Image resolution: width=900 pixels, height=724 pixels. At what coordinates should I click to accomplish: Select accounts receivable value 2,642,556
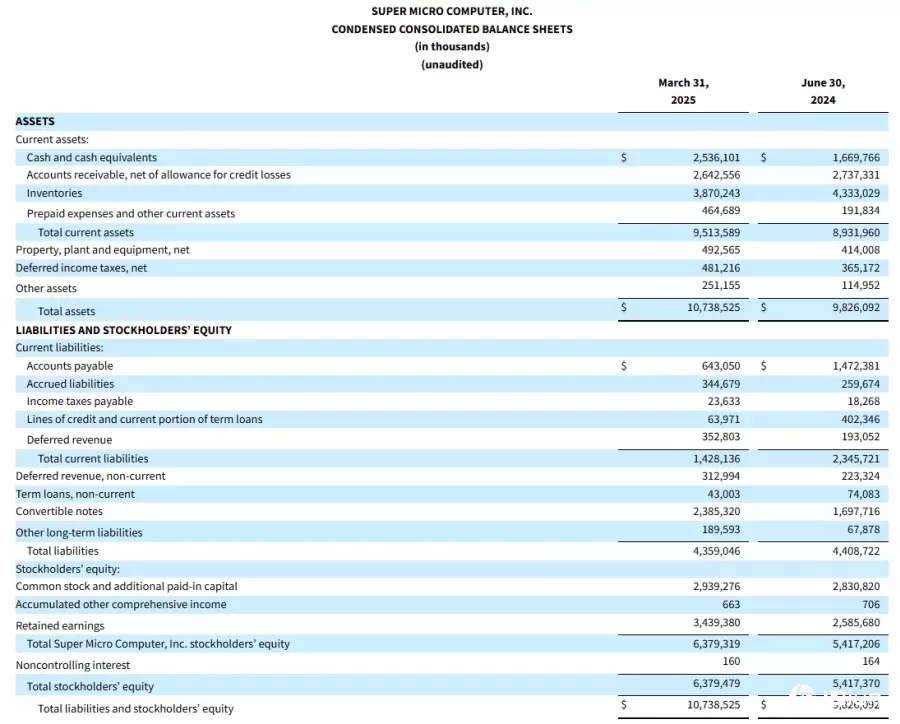coord(716,175)
